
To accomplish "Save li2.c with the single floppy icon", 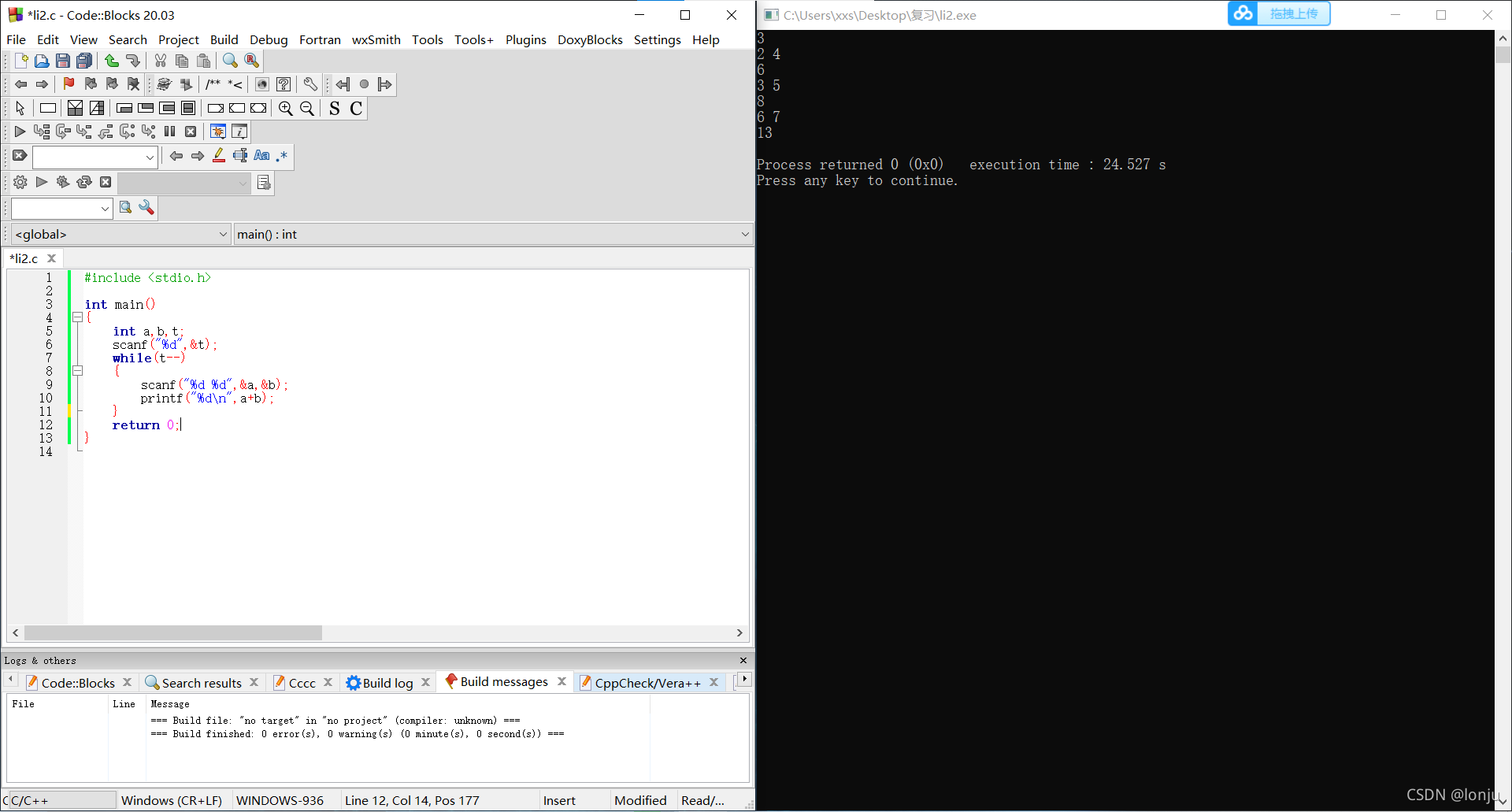I will [x=63, y=61].
